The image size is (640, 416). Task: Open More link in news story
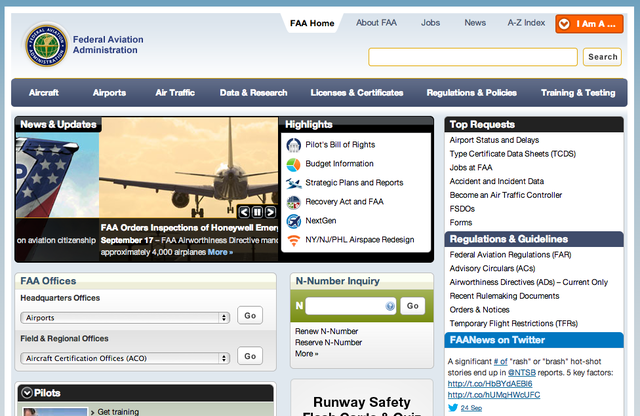[220, 252]
